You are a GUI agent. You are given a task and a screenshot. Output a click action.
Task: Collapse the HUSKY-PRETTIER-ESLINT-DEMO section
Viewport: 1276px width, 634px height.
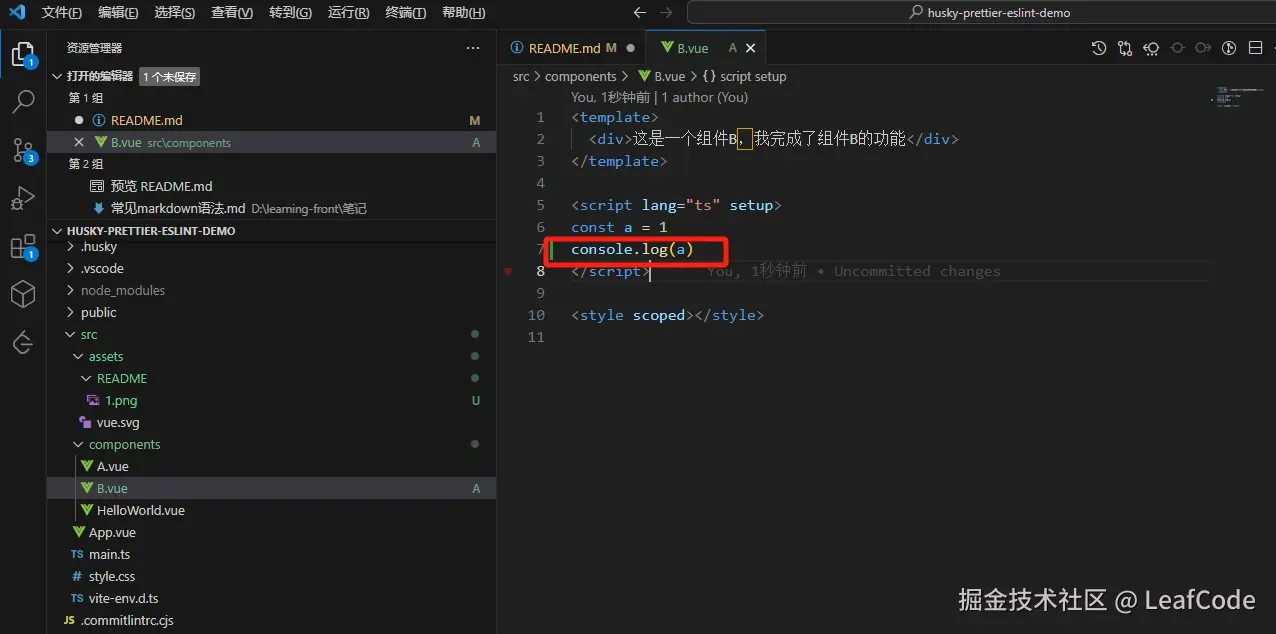(x=57, y=230)
